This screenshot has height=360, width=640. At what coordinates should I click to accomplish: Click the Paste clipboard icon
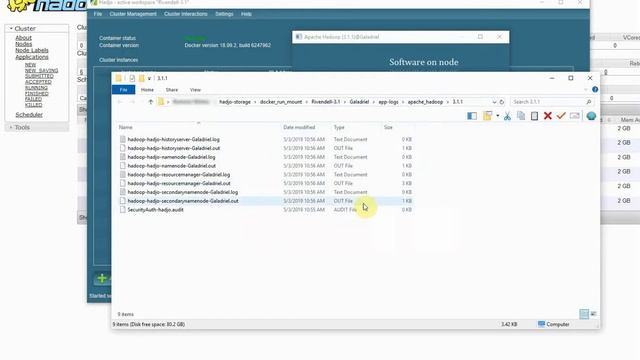(534, 116)
